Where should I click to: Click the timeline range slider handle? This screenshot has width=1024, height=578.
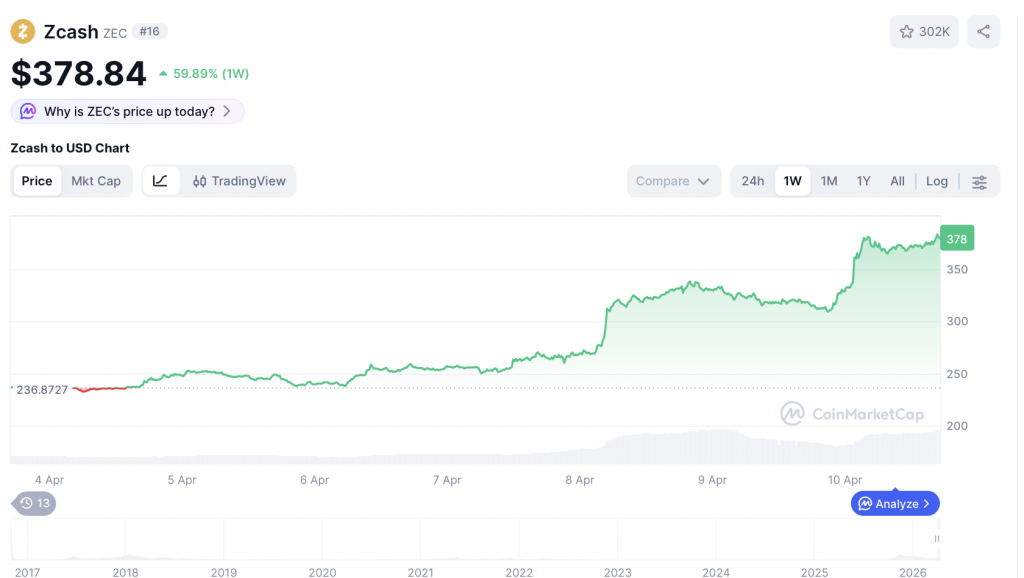click(937, 539)
